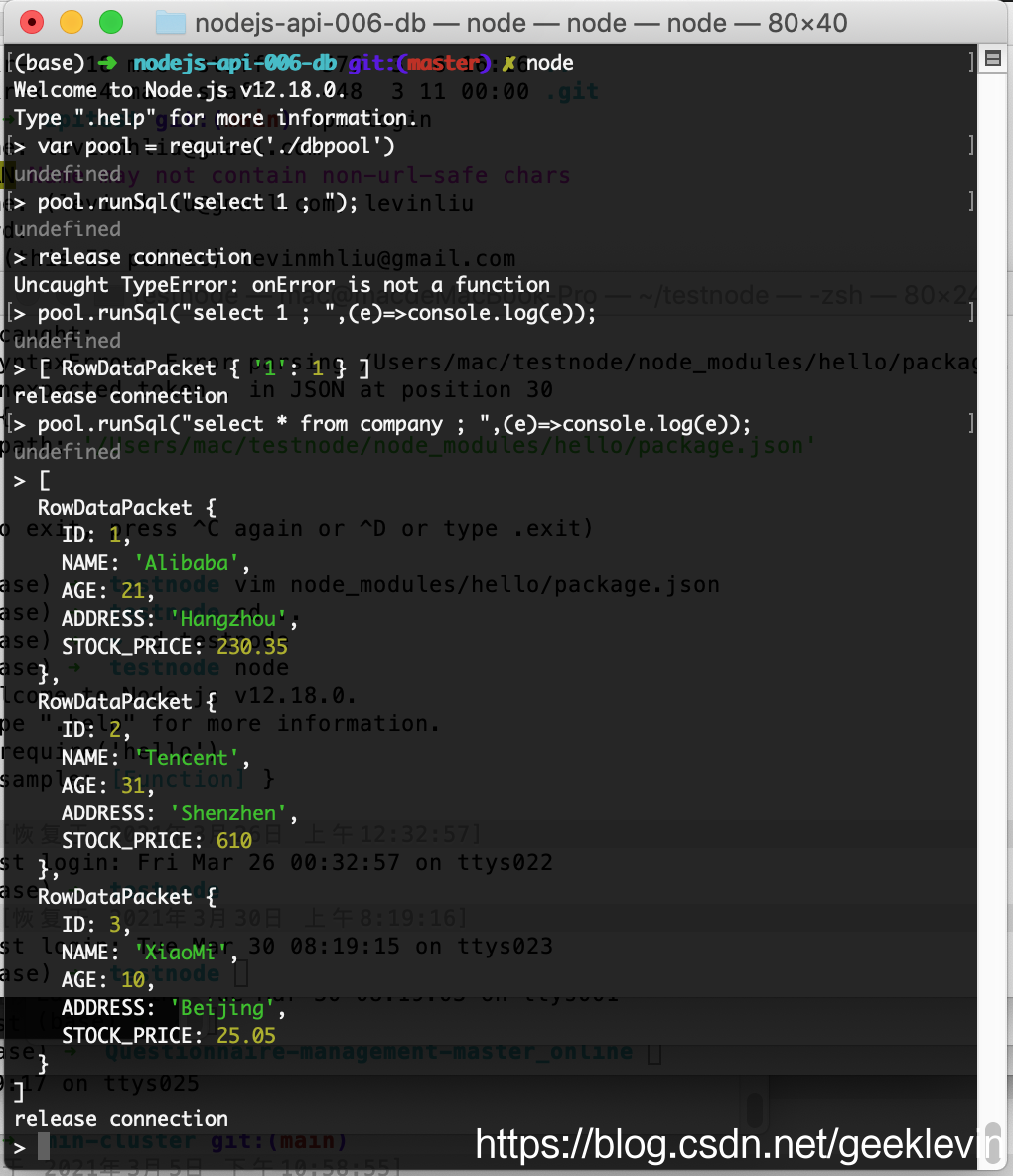1013x1176 pixels.
Task: Click the AGE: 10 line
Action: click(x=108, y=980)
